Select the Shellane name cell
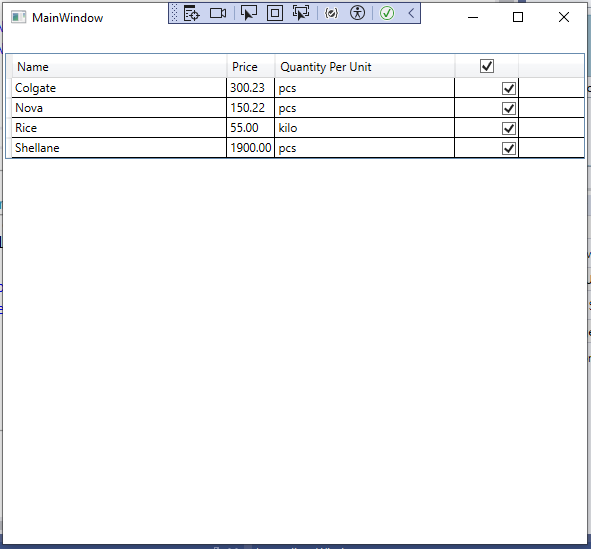Image resolution: width=591 pixels, height=549 pixels. [119, 148]
